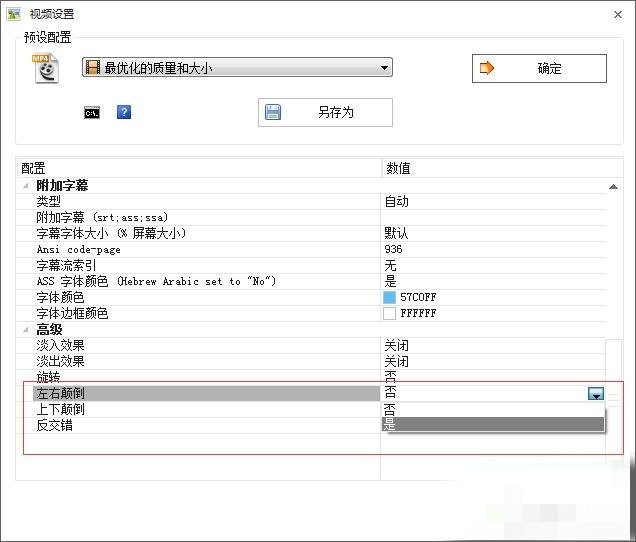Click the FFFFFF hex value text
The height and width of the screenshot is (542, 636).
pos(418,313)
